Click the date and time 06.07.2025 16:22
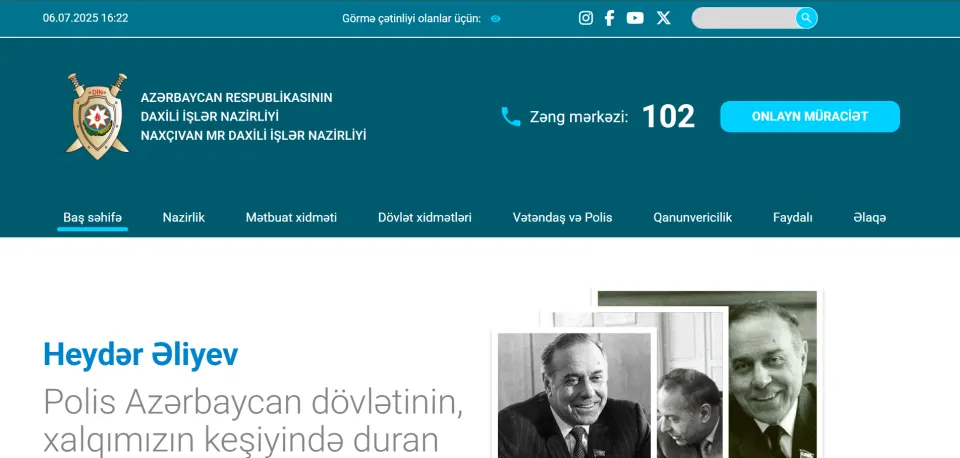 pyautogui.click(x=86, y=18)
